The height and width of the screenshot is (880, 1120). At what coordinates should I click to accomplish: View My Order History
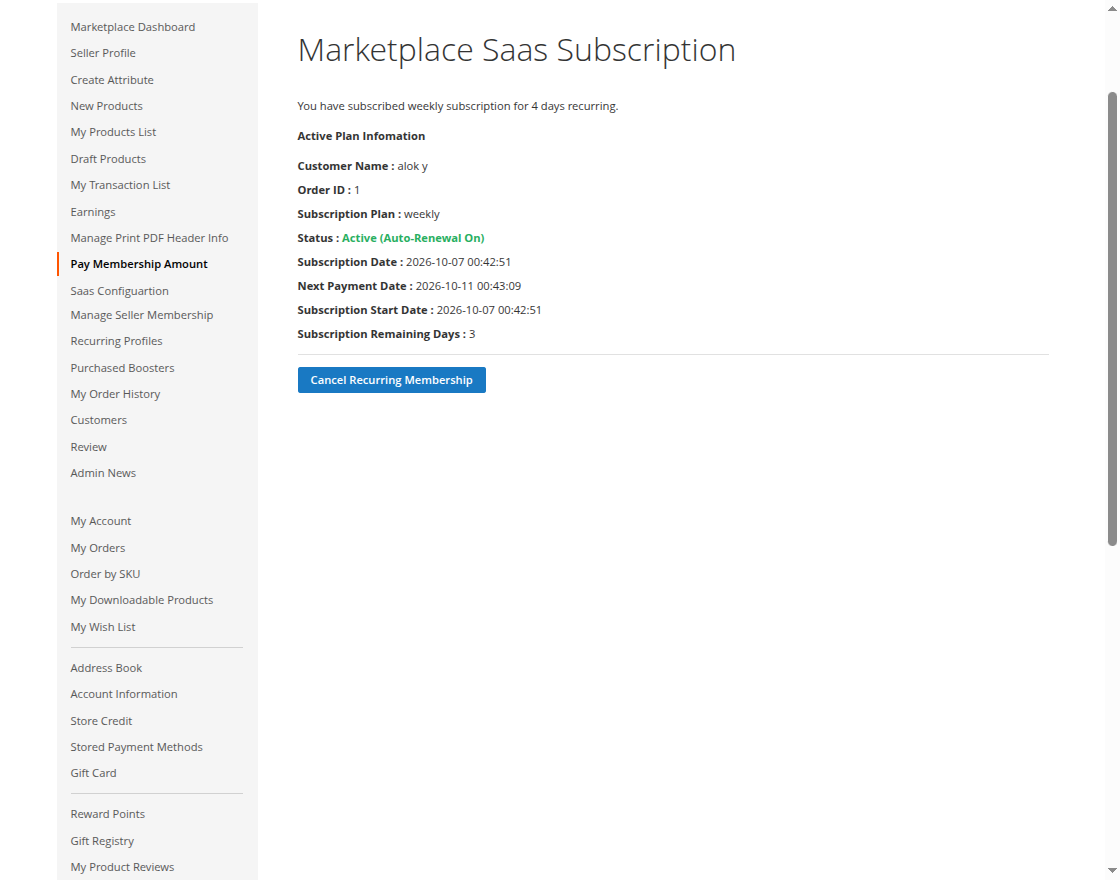pyautogui.click(x=115, y=394)
